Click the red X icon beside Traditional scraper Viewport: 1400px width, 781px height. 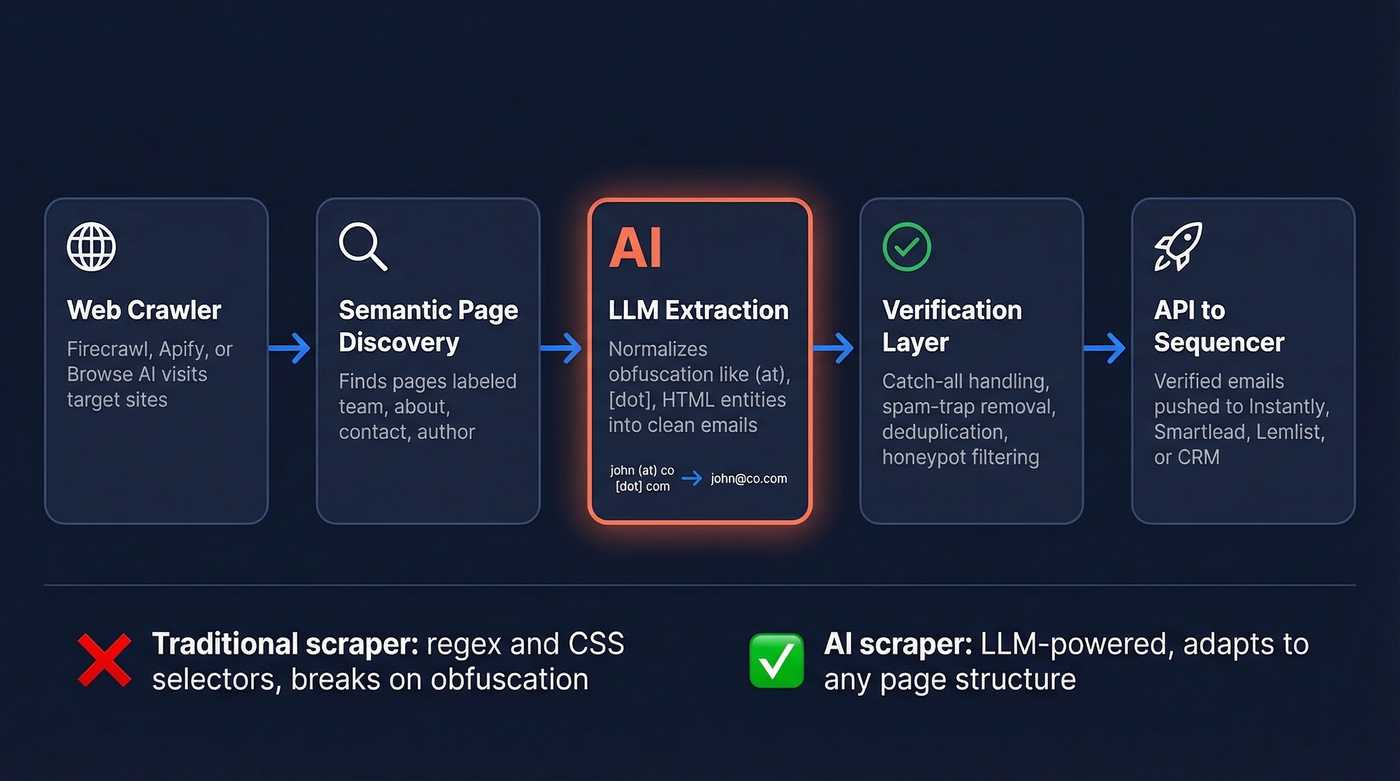point(104,661)
